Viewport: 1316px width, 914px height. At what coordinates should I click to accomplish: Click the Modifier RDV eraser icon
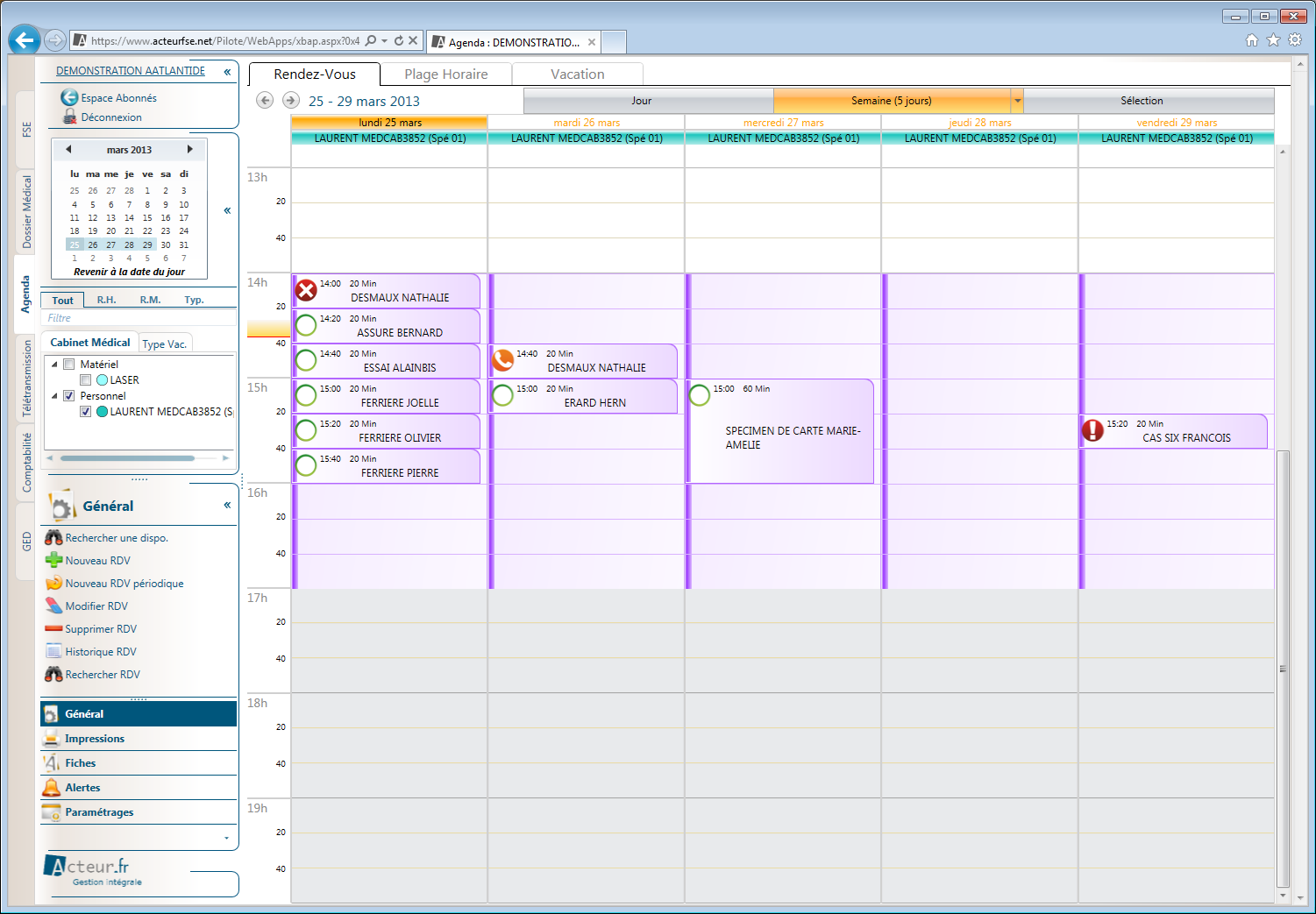53,606
